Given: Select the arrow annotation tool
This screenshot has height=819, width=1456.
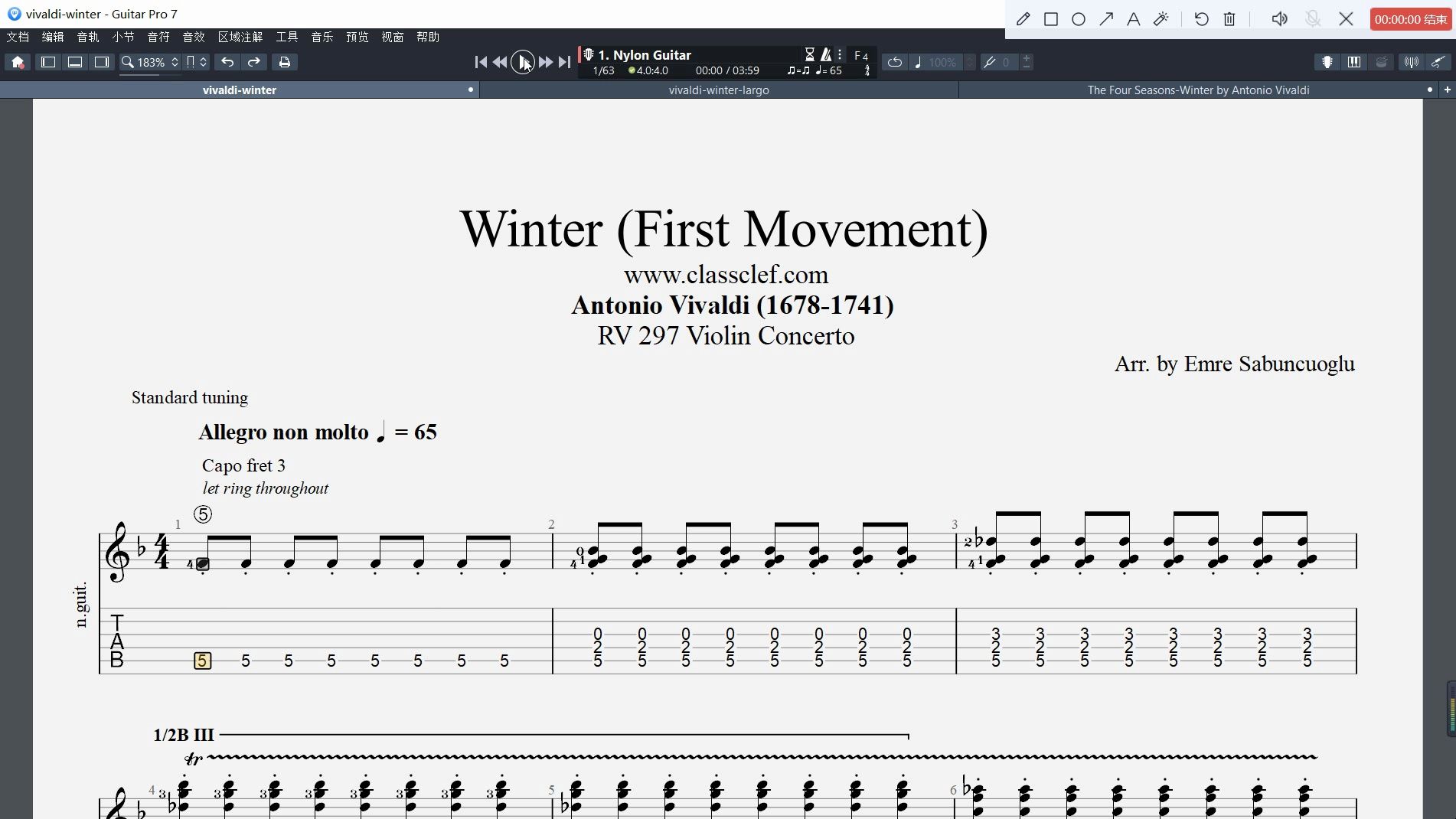Looking at the screenshot, I should (x=1106, y=19).
